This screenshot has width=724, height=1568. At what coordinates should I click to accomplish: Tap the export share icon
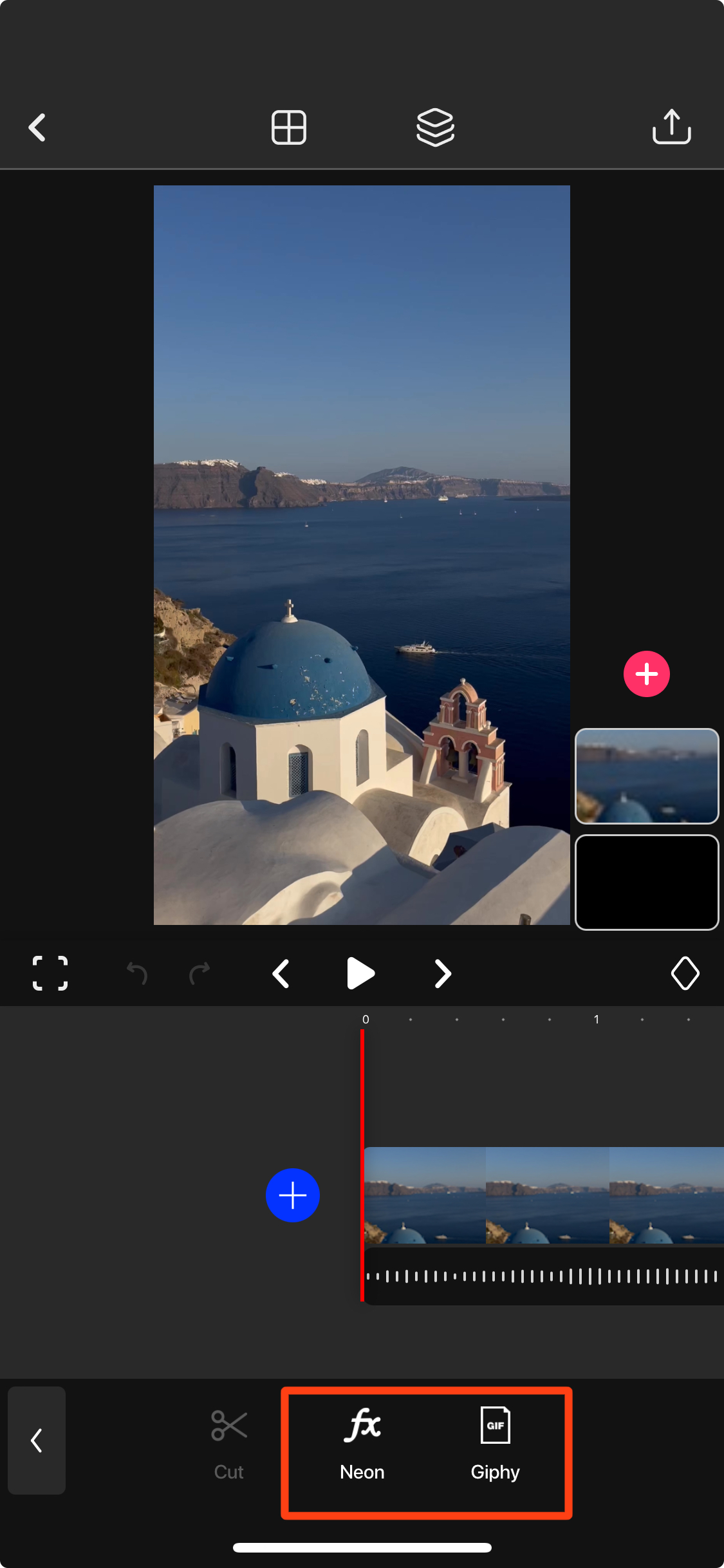click(x=671, y=126)
